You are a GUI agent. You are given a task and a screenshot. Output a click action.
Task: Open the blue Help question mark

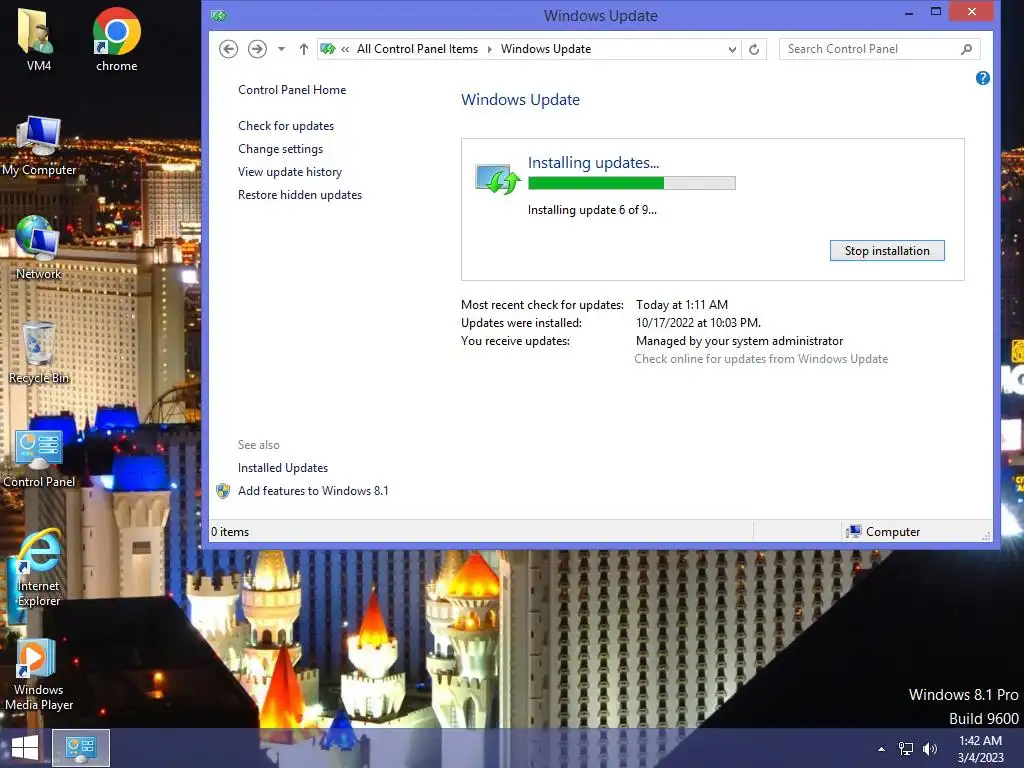(982, 78)
